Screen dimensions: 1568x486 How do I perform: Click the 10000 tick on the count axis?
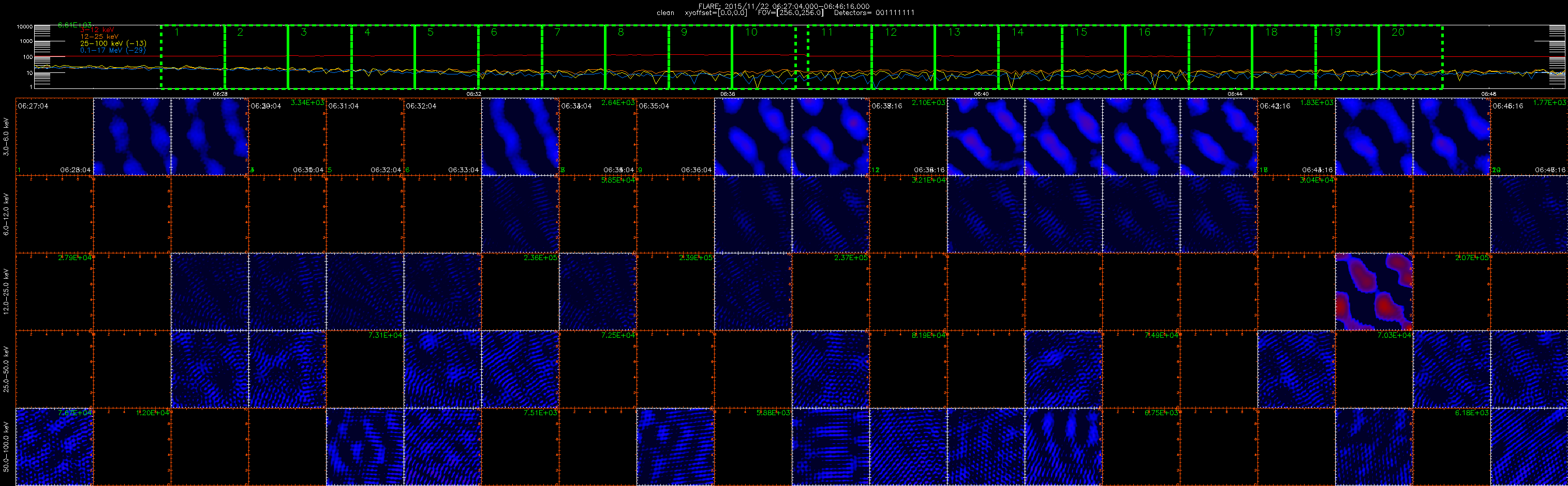(24, 27)
